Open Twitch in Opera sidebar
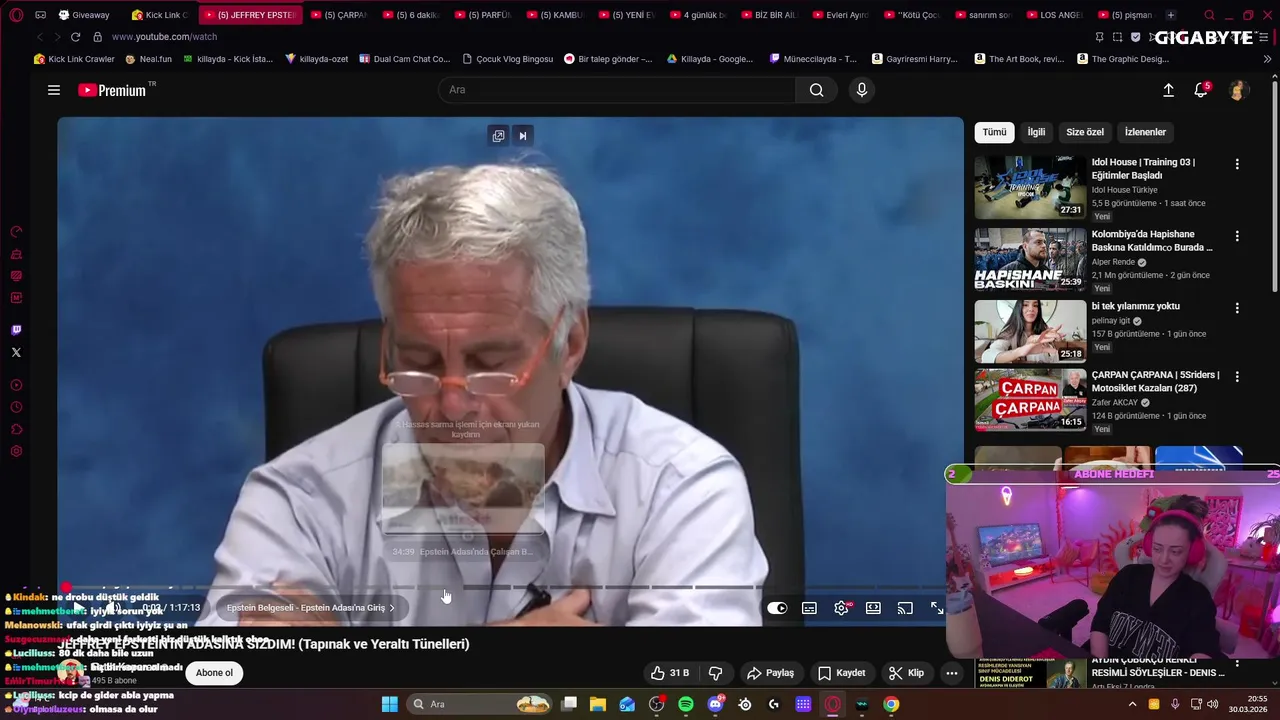 [x=16, y=330]
